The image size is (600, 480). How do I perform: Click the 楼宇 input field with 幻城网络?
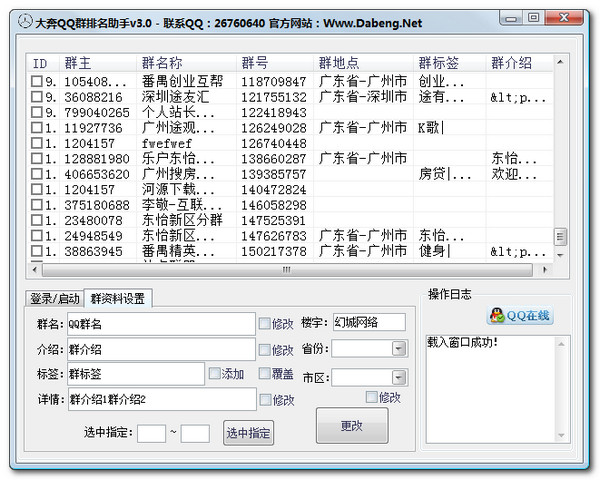coord(369,322)
